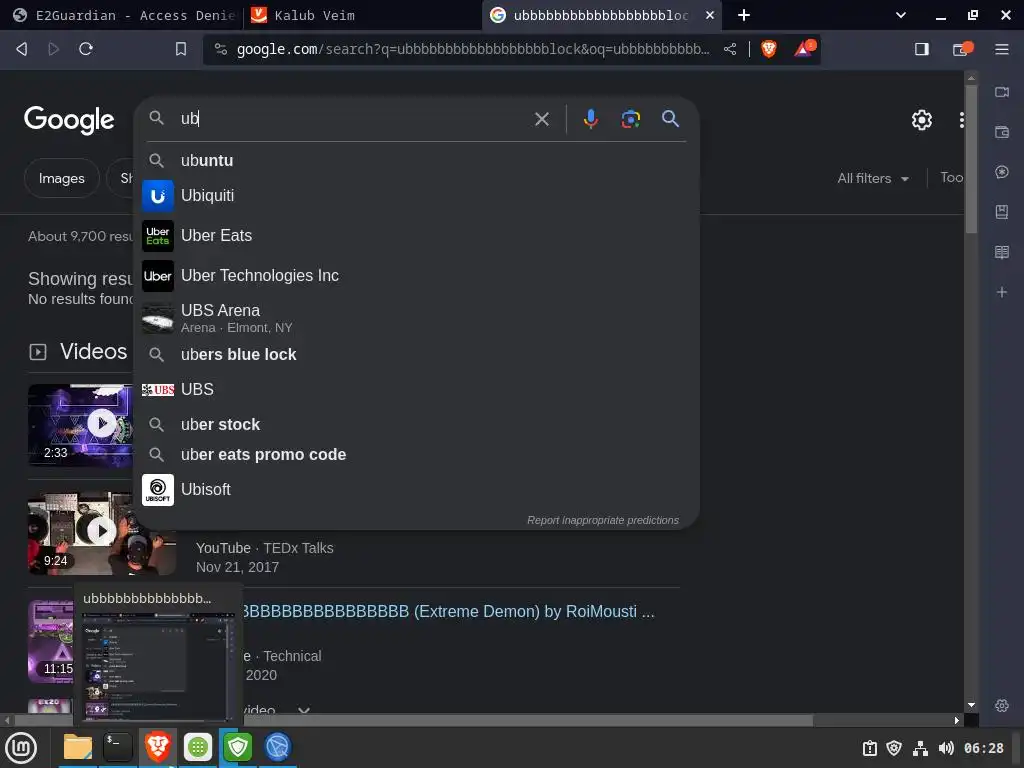Open Brave Rewards triangle icon
Image resolution: width=1024 pixels, height=768 pixels.
804,49
